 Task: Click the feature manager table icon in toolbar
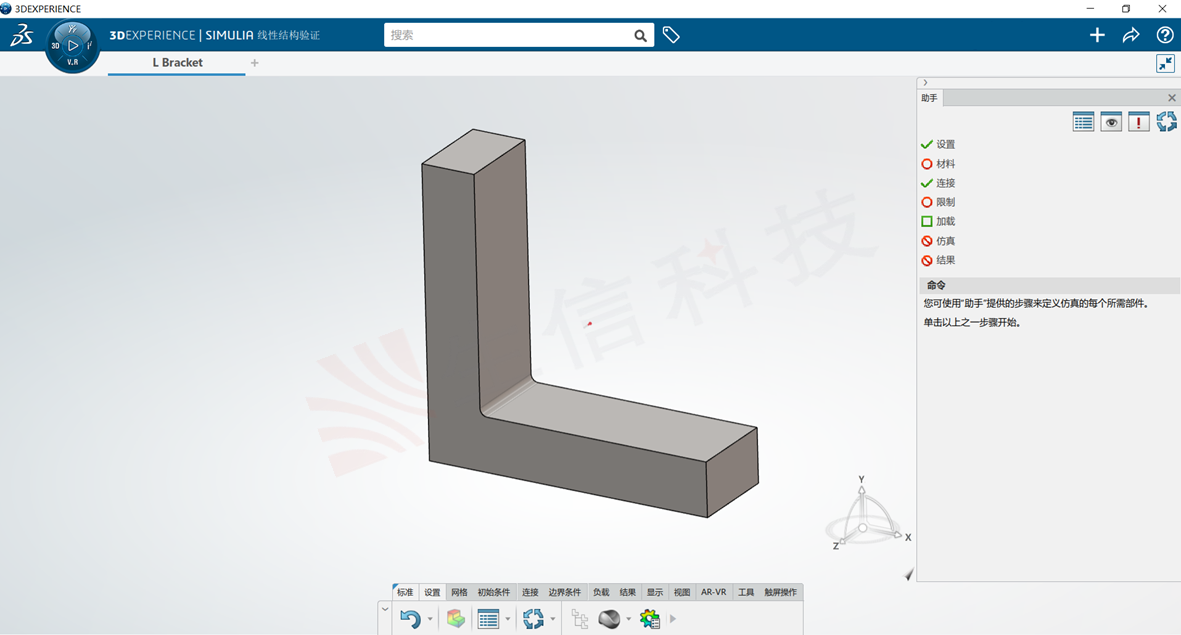(488, 619)
